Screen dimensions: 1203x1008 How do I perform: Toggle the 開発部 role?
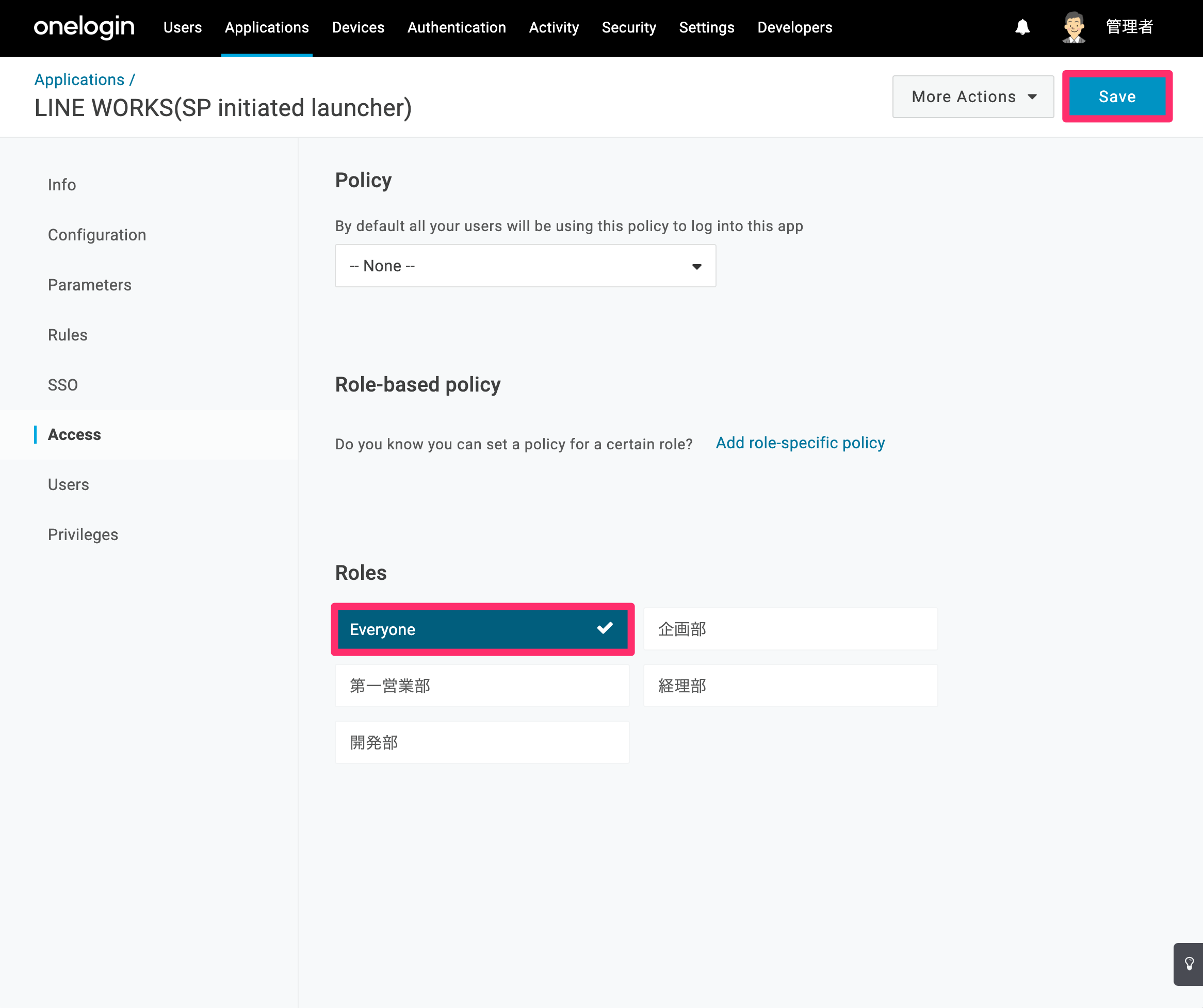pos(482,742)
